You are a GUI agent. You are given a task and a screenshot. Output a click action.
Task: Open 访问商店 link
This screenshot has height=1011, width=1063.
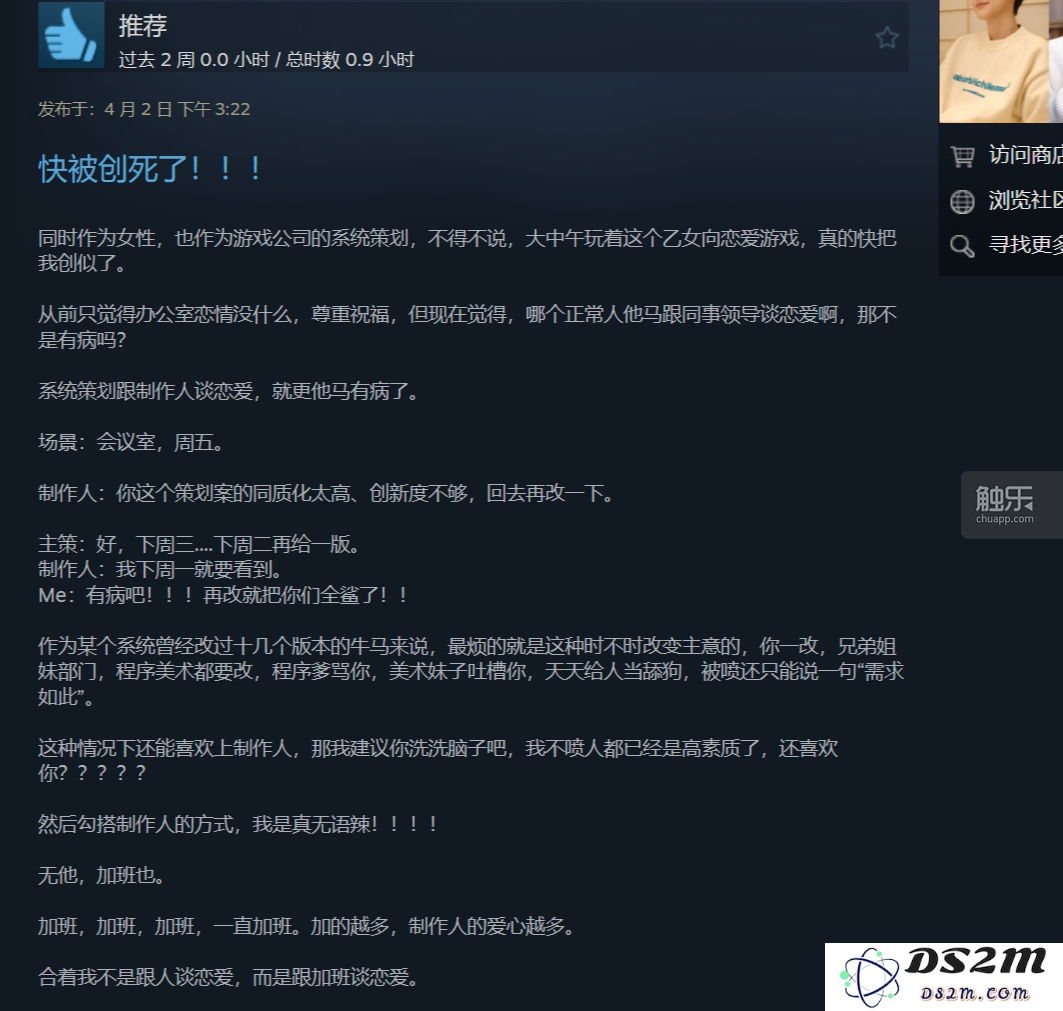pos(1025,155)
